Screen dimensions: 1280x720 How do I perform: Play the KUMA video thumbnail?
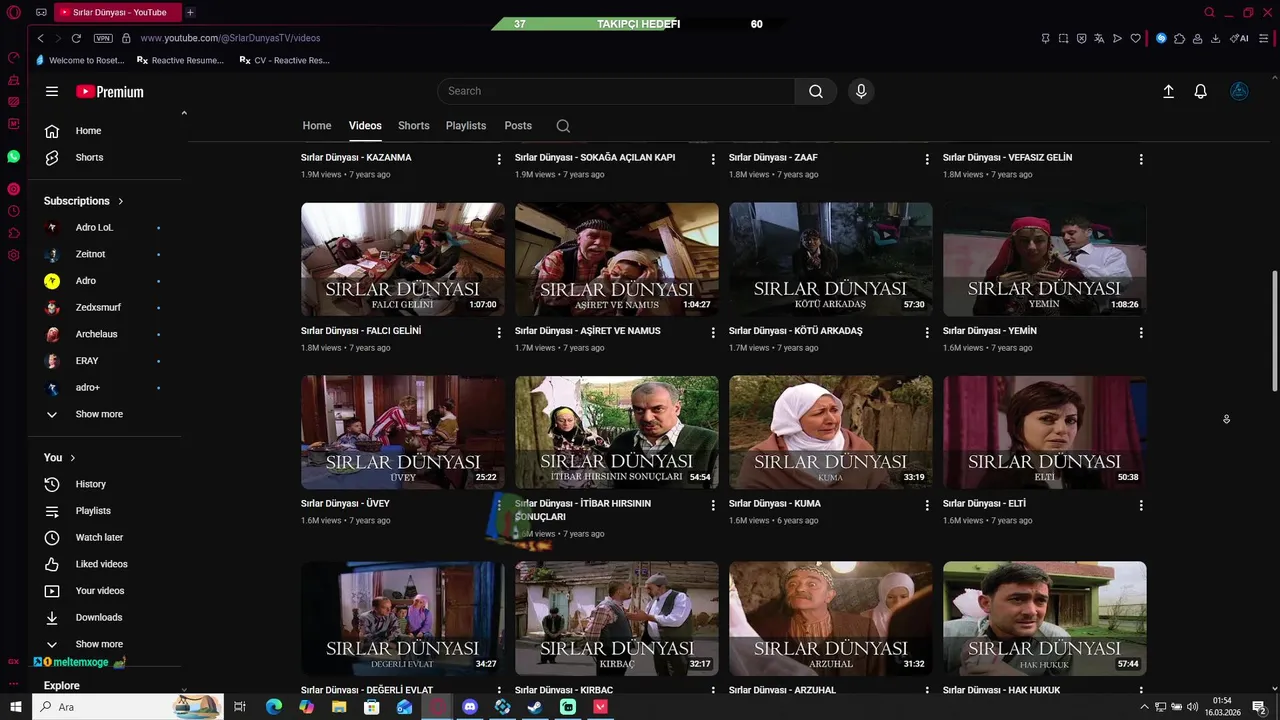[x=831, y=432]
